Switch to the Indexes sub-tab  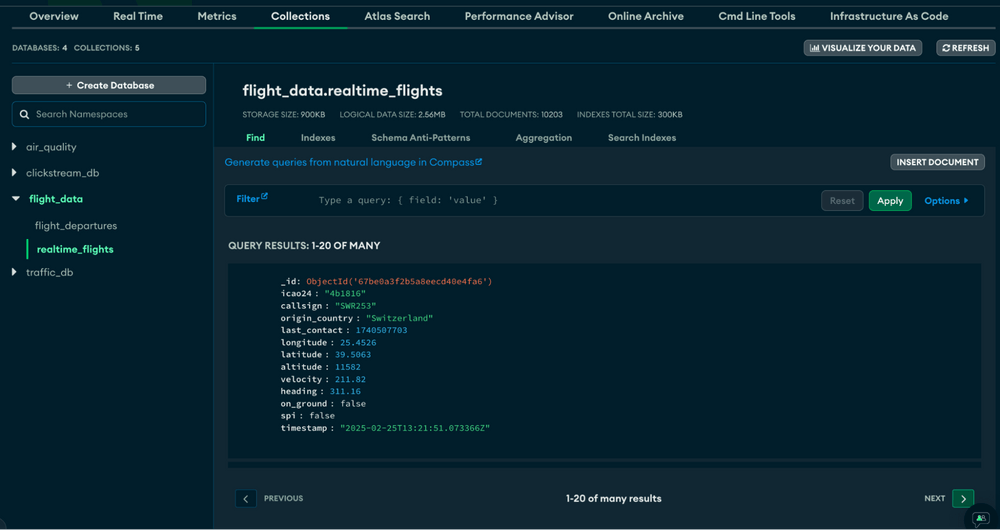tap(318, 138)
